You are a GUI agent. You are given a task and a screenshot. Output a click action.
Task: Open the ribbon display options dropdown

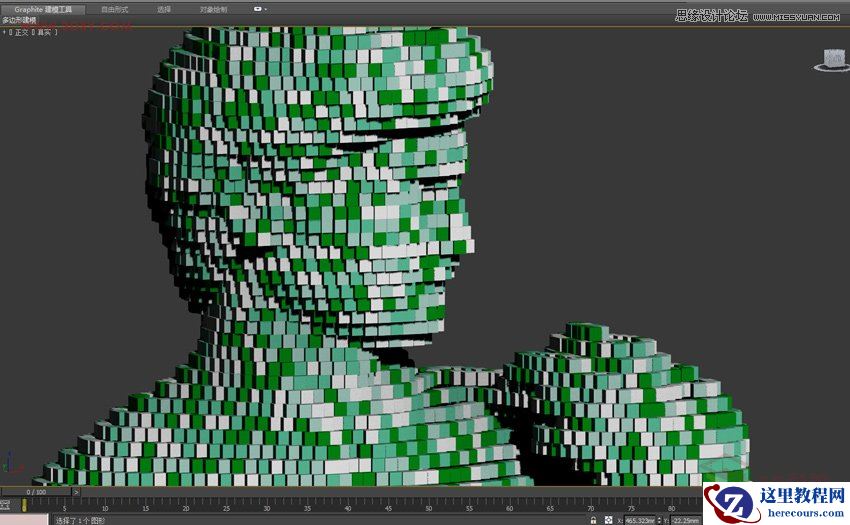coord(260,9)
